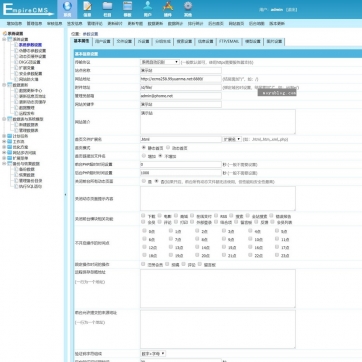Click the 数据更新 link in shortcut bar
The height and width of the screenshot is (362, 362).
[155, 24]
